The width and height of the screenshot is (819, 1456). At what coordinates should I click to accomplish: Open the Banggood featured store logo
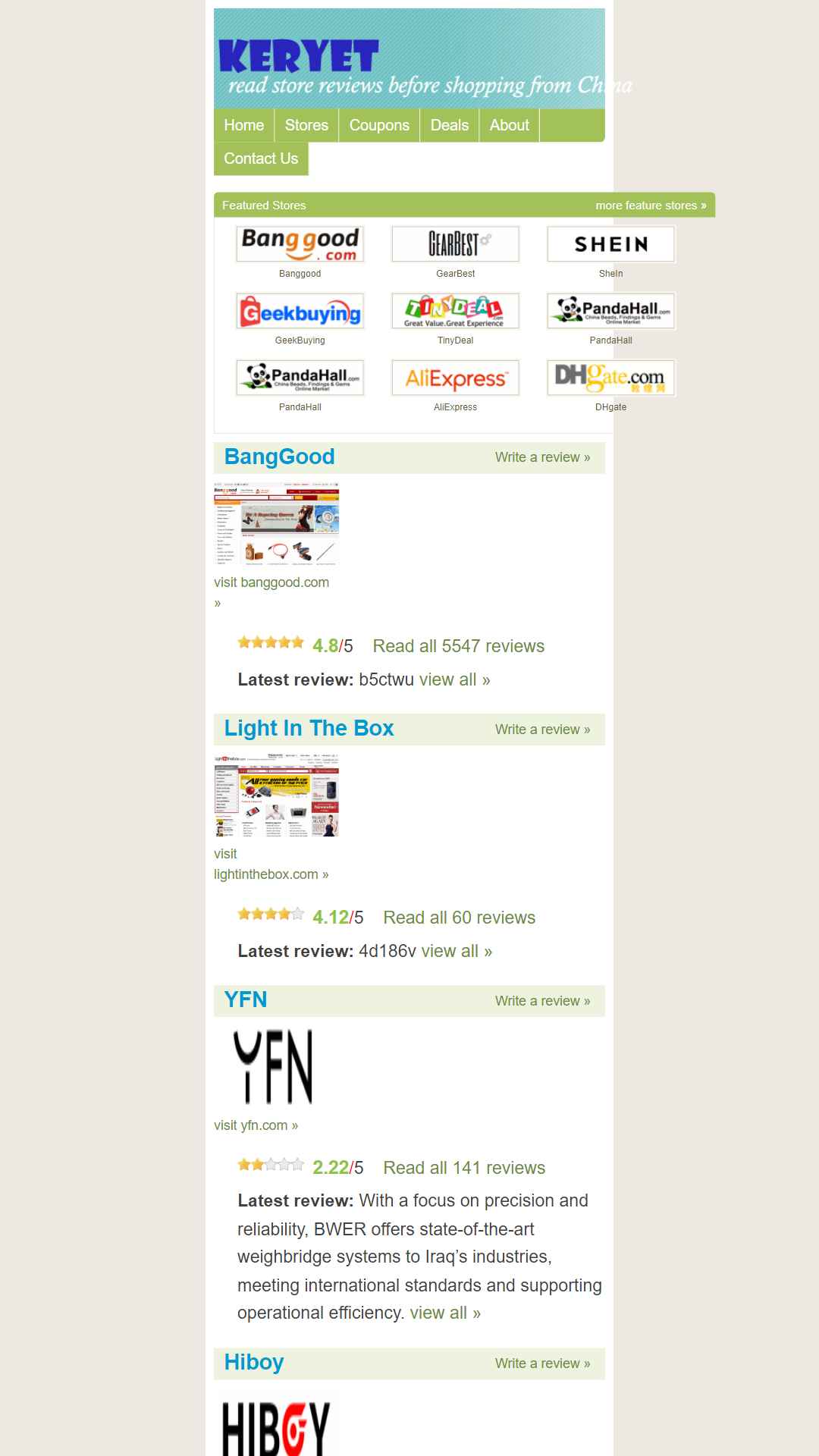[x=300, y=244]
